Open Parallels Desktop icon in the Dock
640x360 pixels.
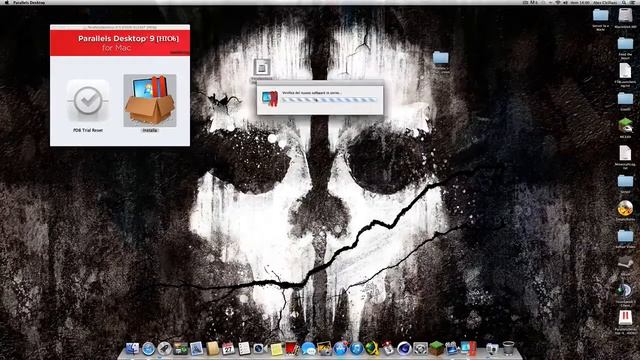click(x=468, y=348)
